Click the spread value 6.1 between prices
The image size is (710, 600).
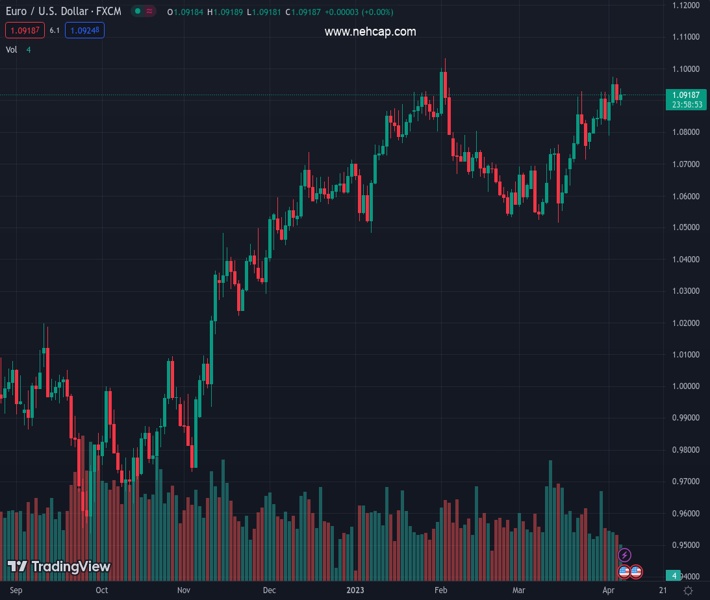(x=55, y=31)
